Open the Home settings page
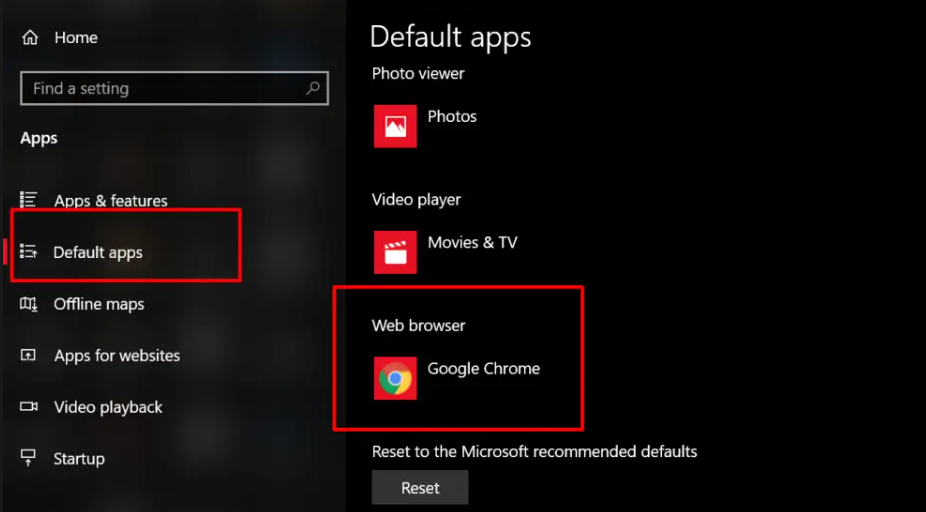The width and height of the screenshot is (926, 512). pyautogui.click(x=76, y=38)
